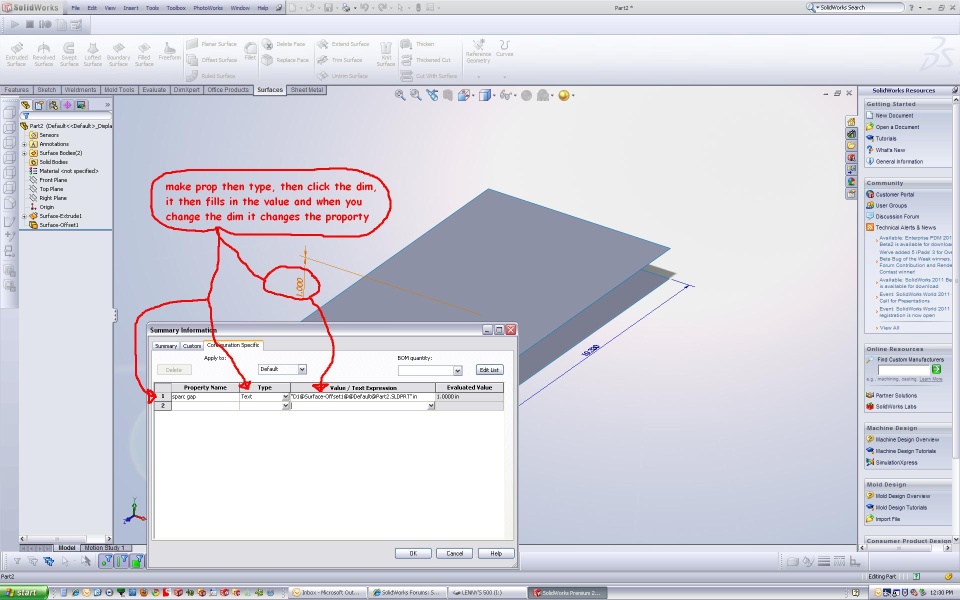Viewport: 960px width, 600px height.
Task: Open the ConfigurationManager tab icon
Action: pos(54,105)
